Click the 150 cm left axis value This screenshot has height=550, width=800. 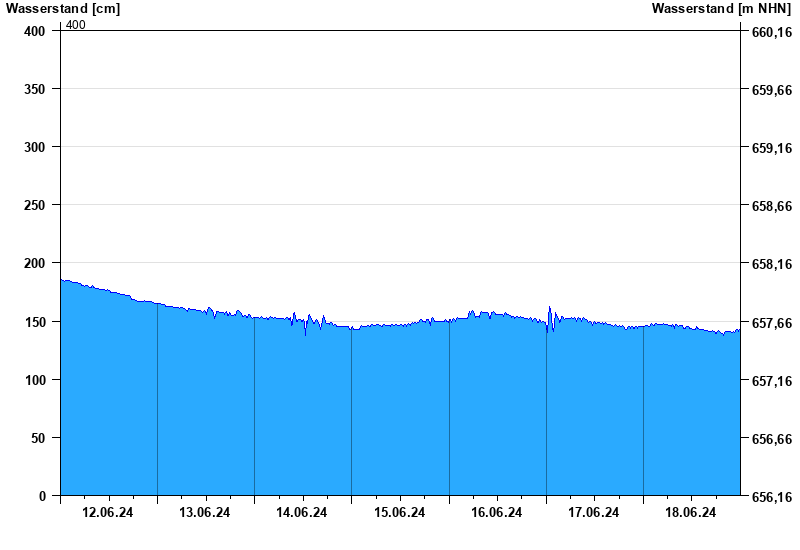[x=35, y=322]
